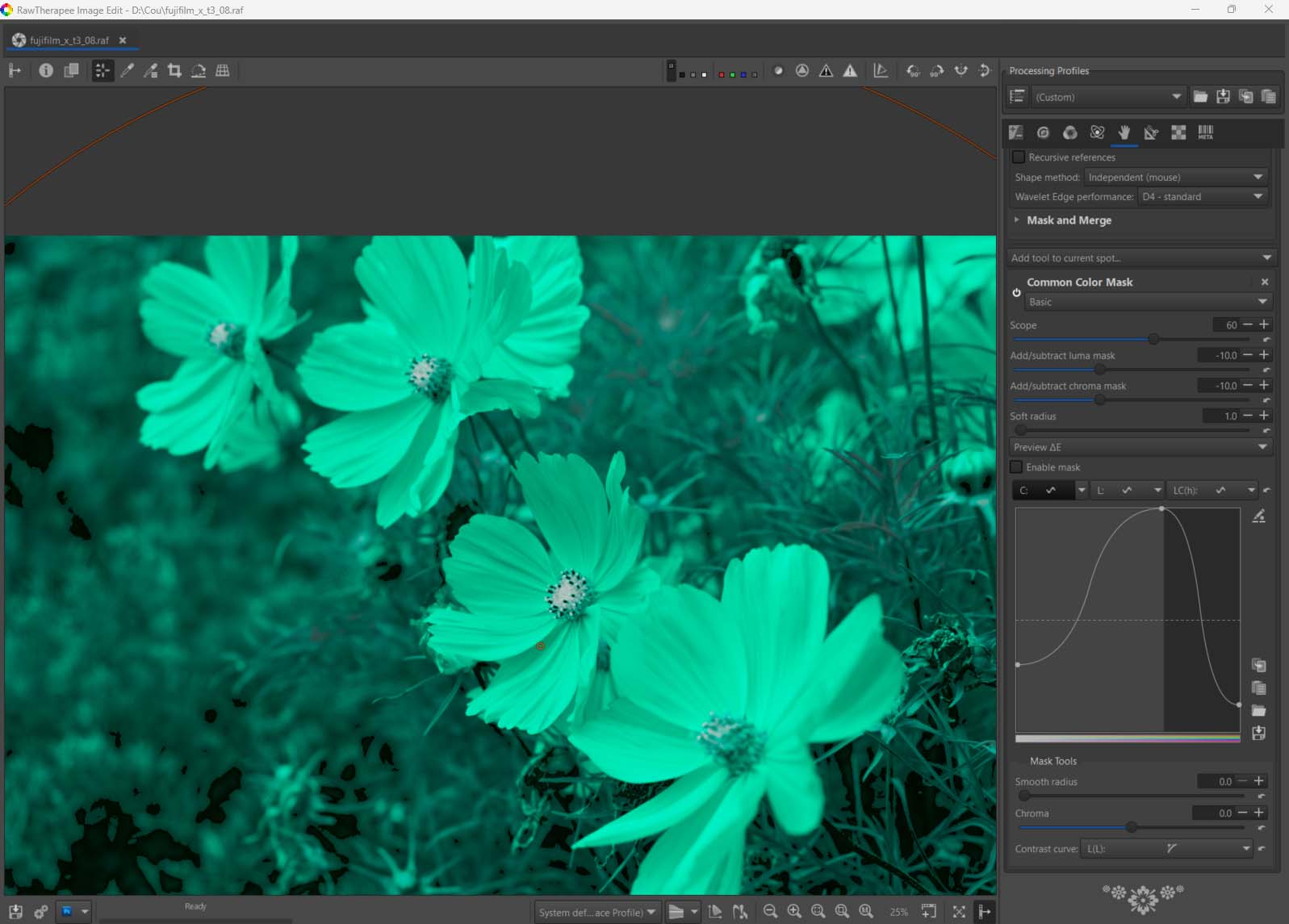The width and height of the screenshot is (1289, 924).
Task: Open the Preview ΔE dropdown
Action: click(1140, 447)
